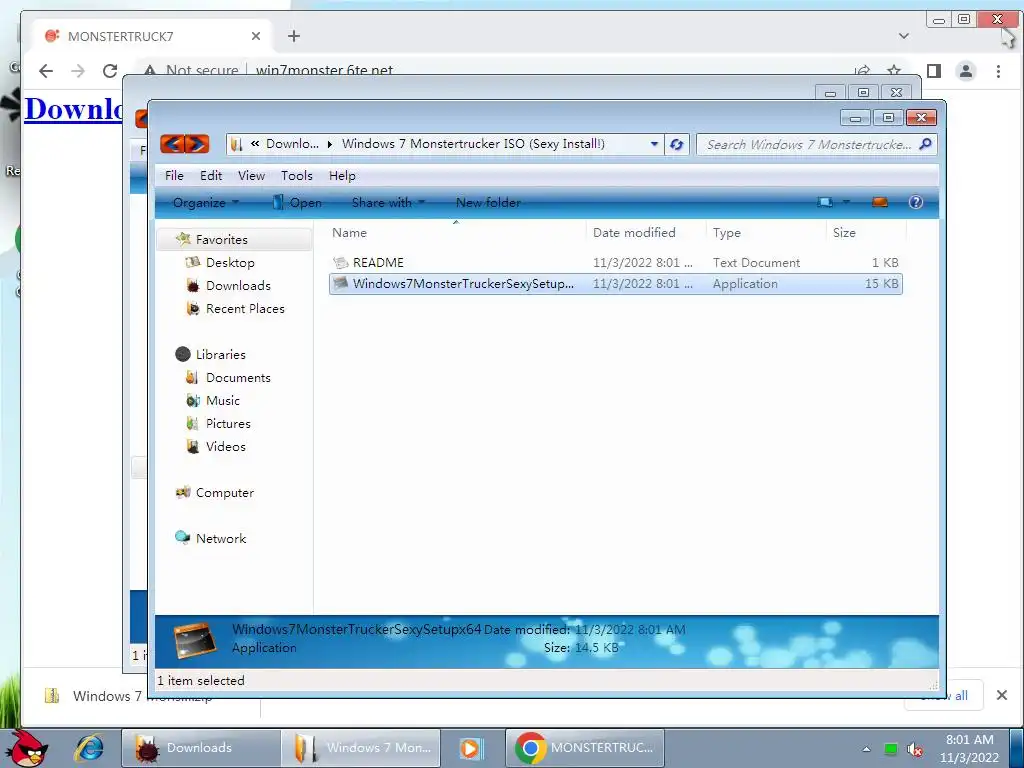Switch to MONSTERTRUC... Chrome taskbar button

[585, 748]
